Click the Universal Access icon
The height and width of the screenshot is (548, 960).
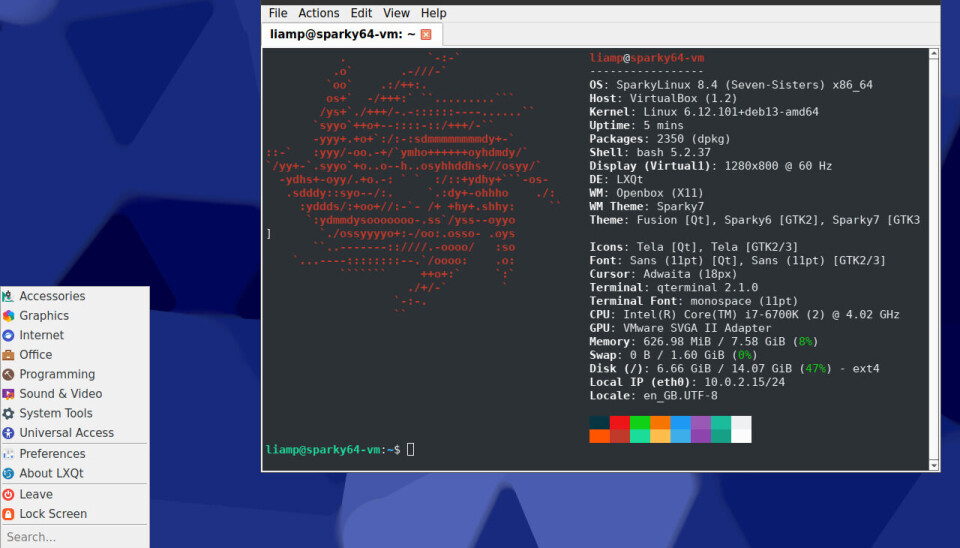coord(8,433)
